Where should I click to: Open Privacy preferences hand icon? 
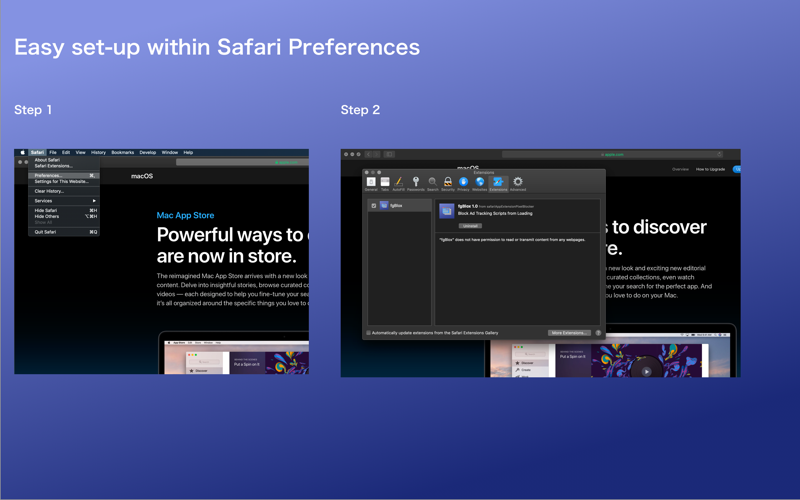pyautogui.click(x=463, y=182)
